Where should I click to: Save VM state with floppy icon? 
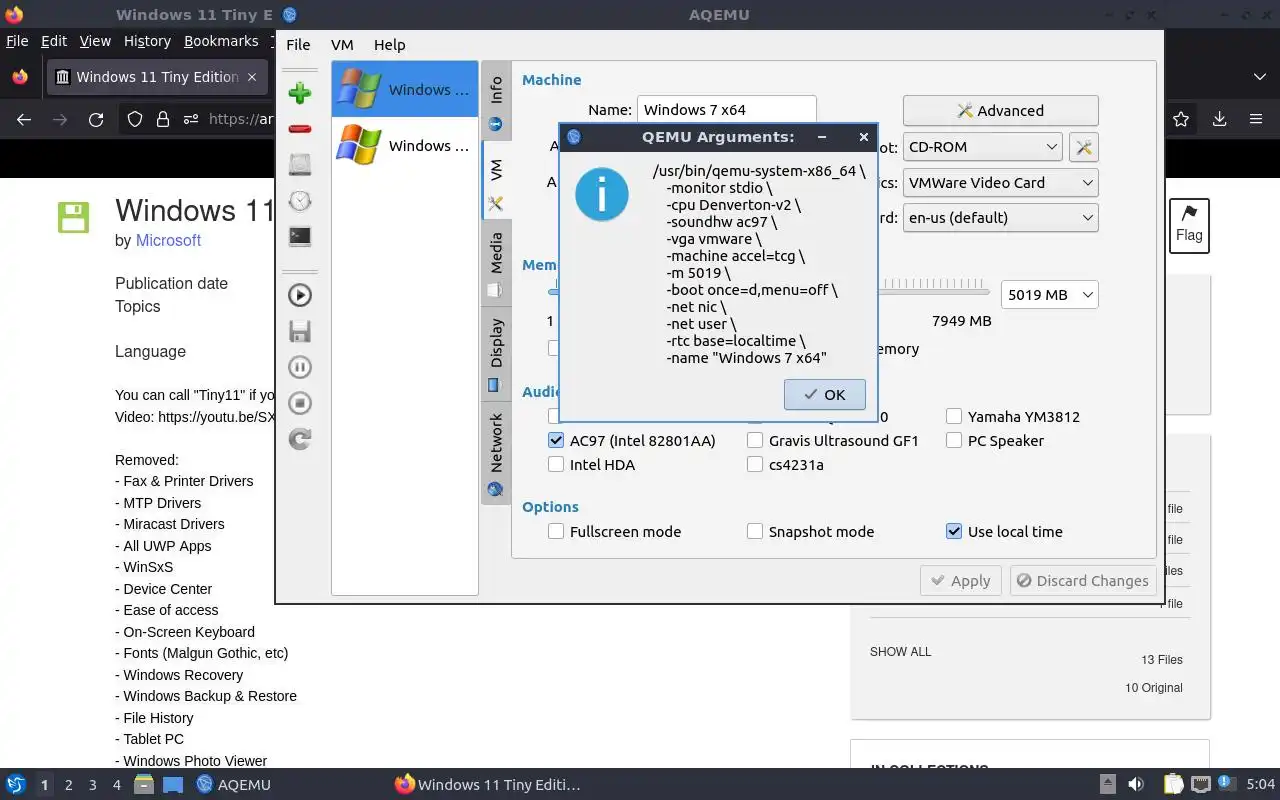(299, 331)
